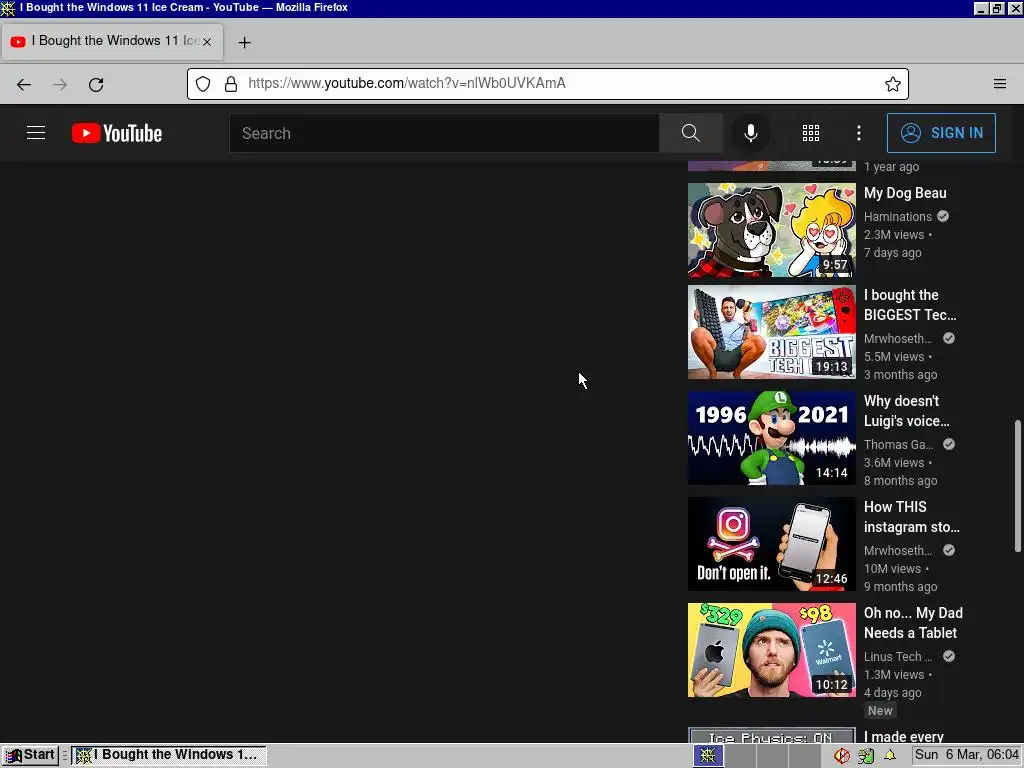This screenshot has height=768, width=1024.
Task: Click '8 months ago' text
Action: tap(901, 481)
